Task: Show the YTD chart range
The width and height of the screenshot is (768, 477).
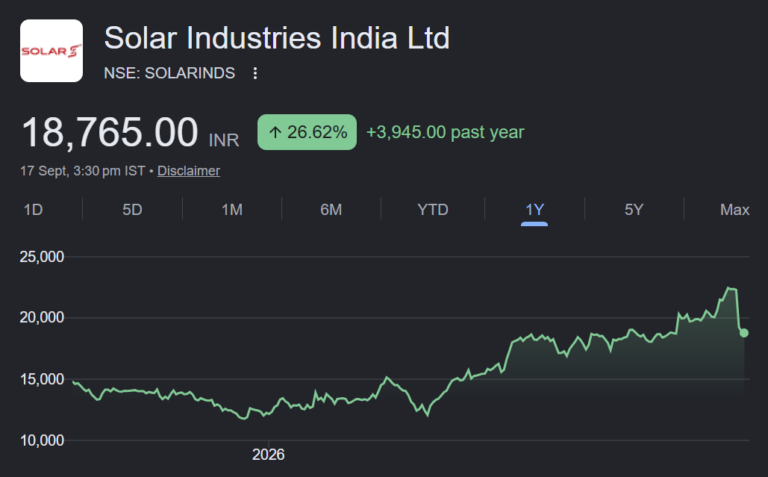Action: pos(433,210)
